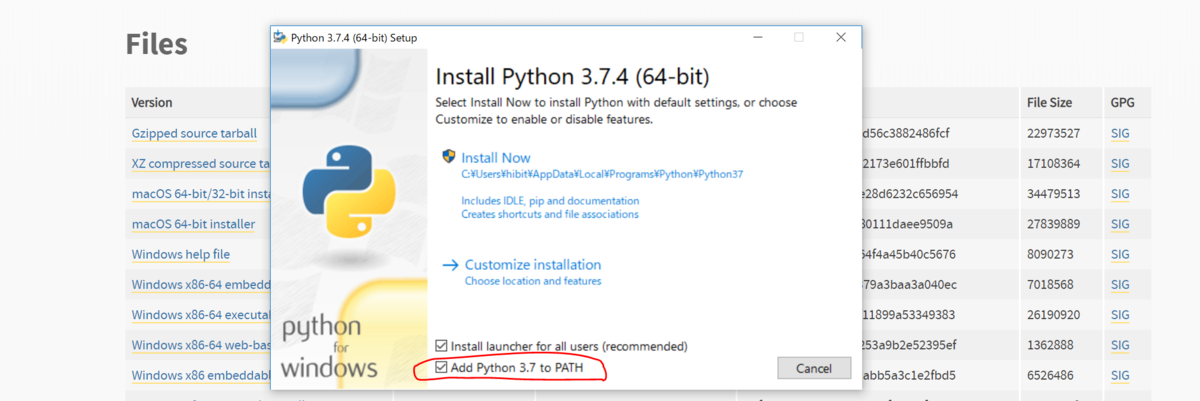
Task: Click the Version column header
Action: pyautogui.click(x=152, y=102)
